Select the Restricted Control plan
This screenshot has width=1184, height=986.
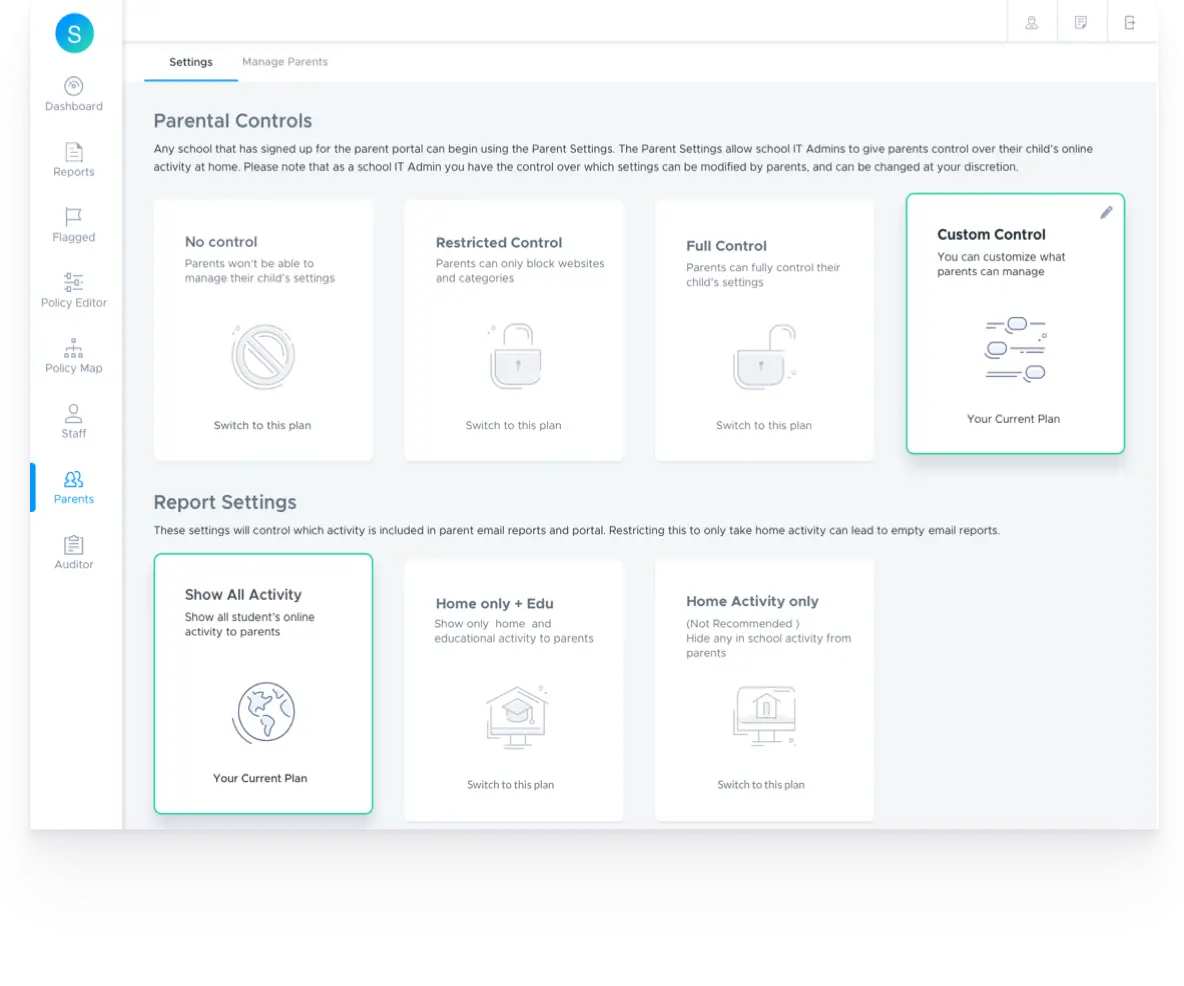[513, 424]
